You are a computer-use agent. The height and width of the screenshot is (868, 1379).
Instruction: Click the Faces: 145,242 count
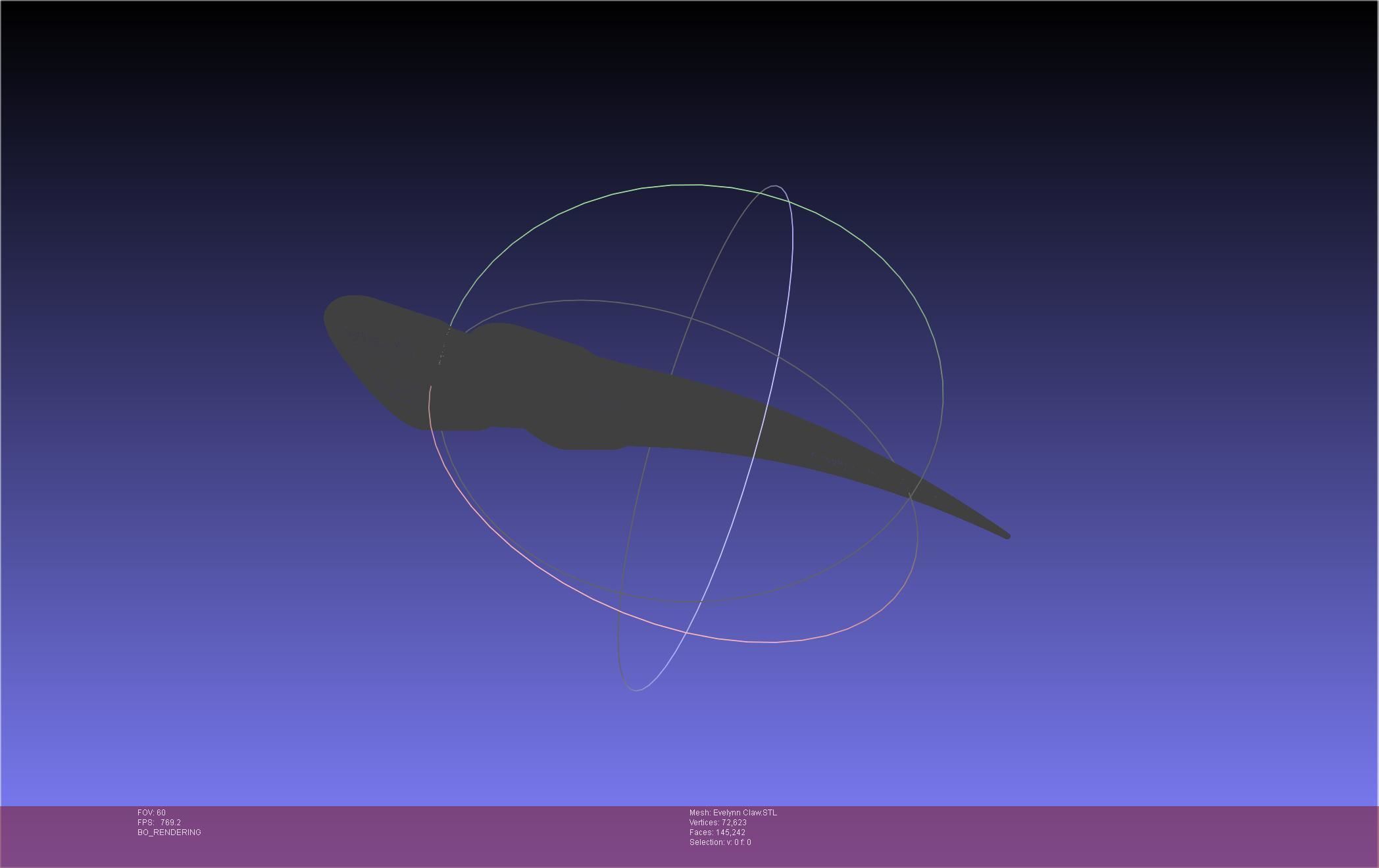717,832
